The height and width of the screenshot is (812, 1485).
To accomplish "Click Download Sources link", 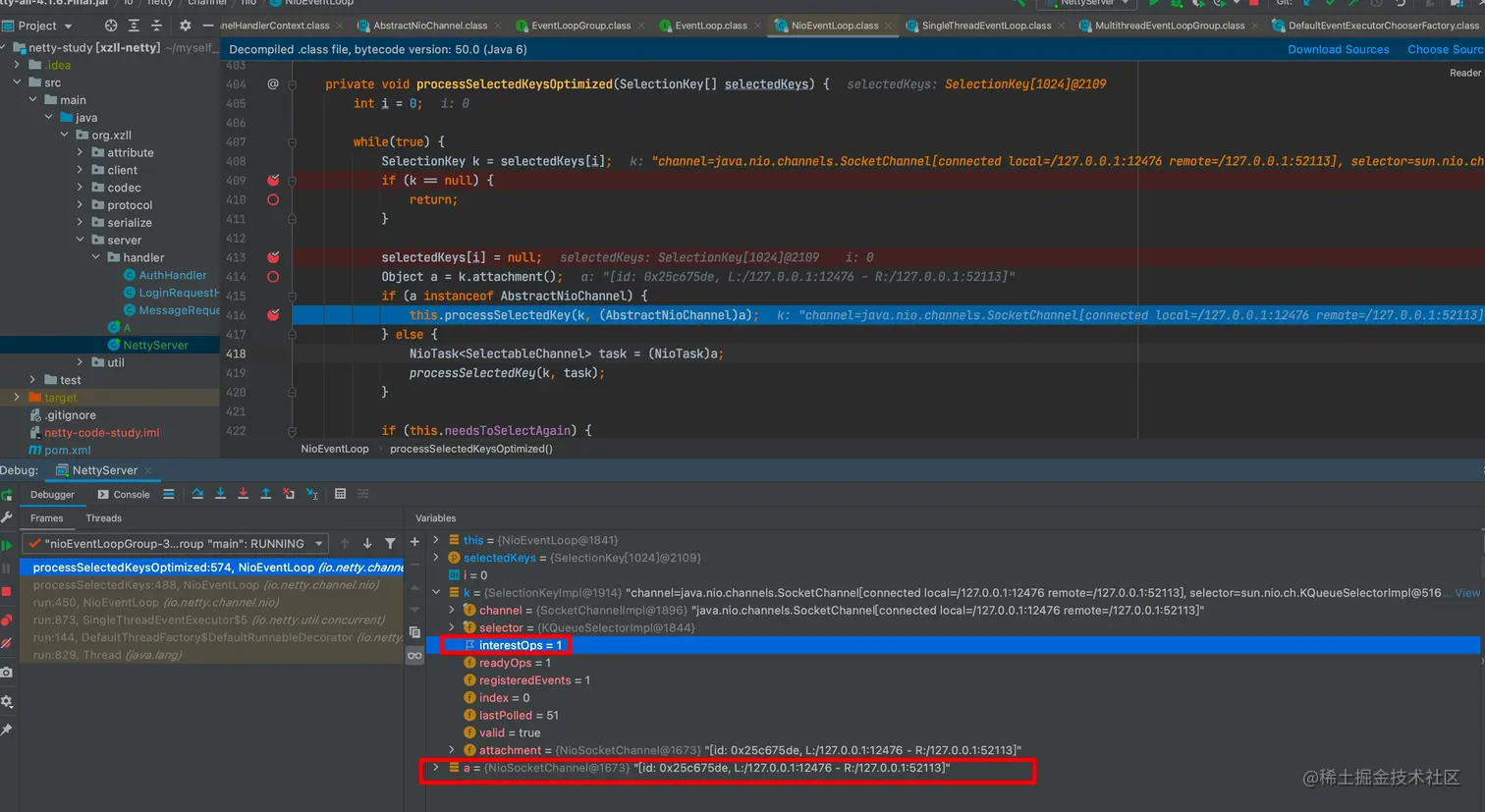I will [1339, 49].
